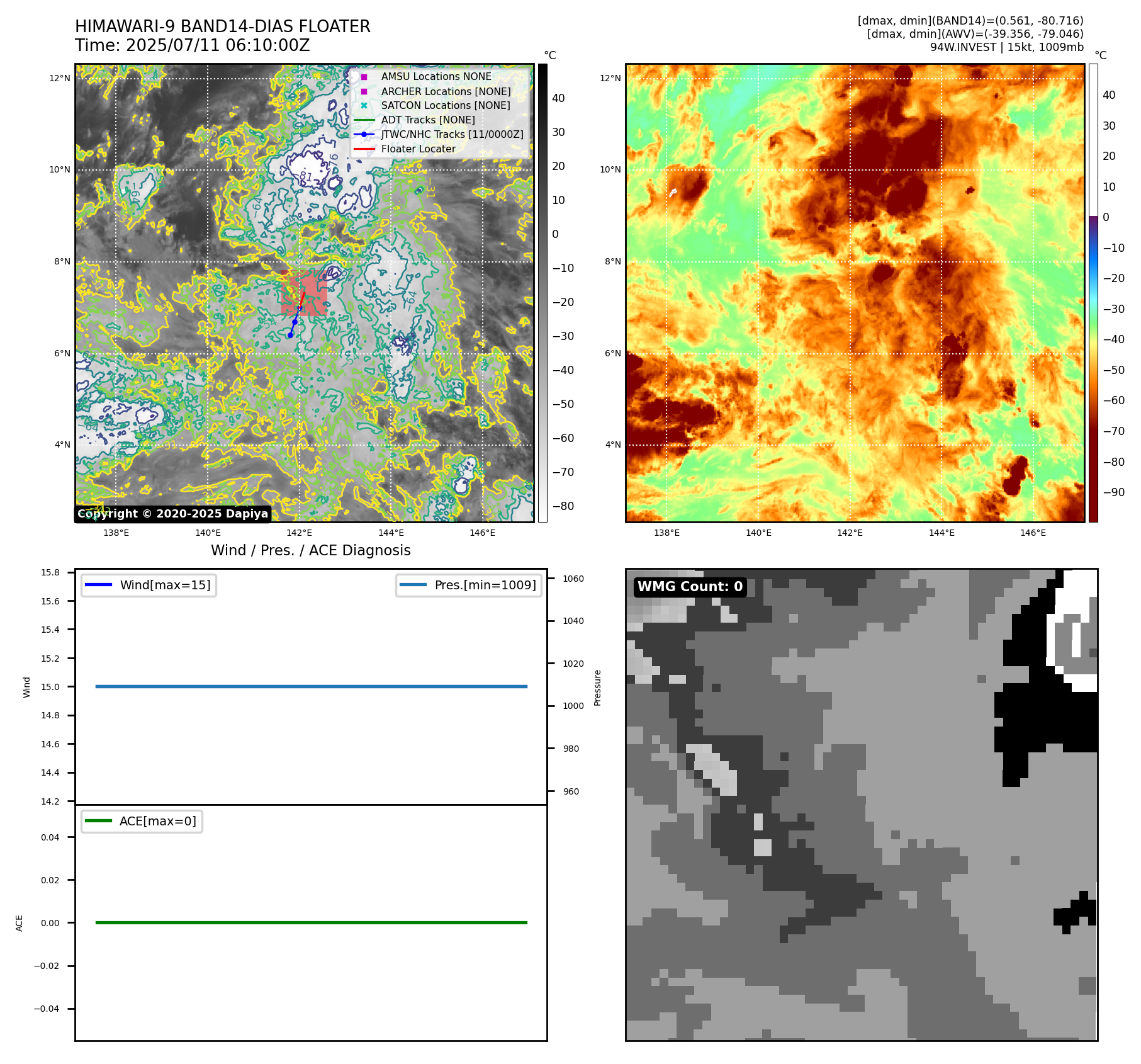Click the red floater box on the infrared map
This screenshot has width=1141, height=1064.
305,293
